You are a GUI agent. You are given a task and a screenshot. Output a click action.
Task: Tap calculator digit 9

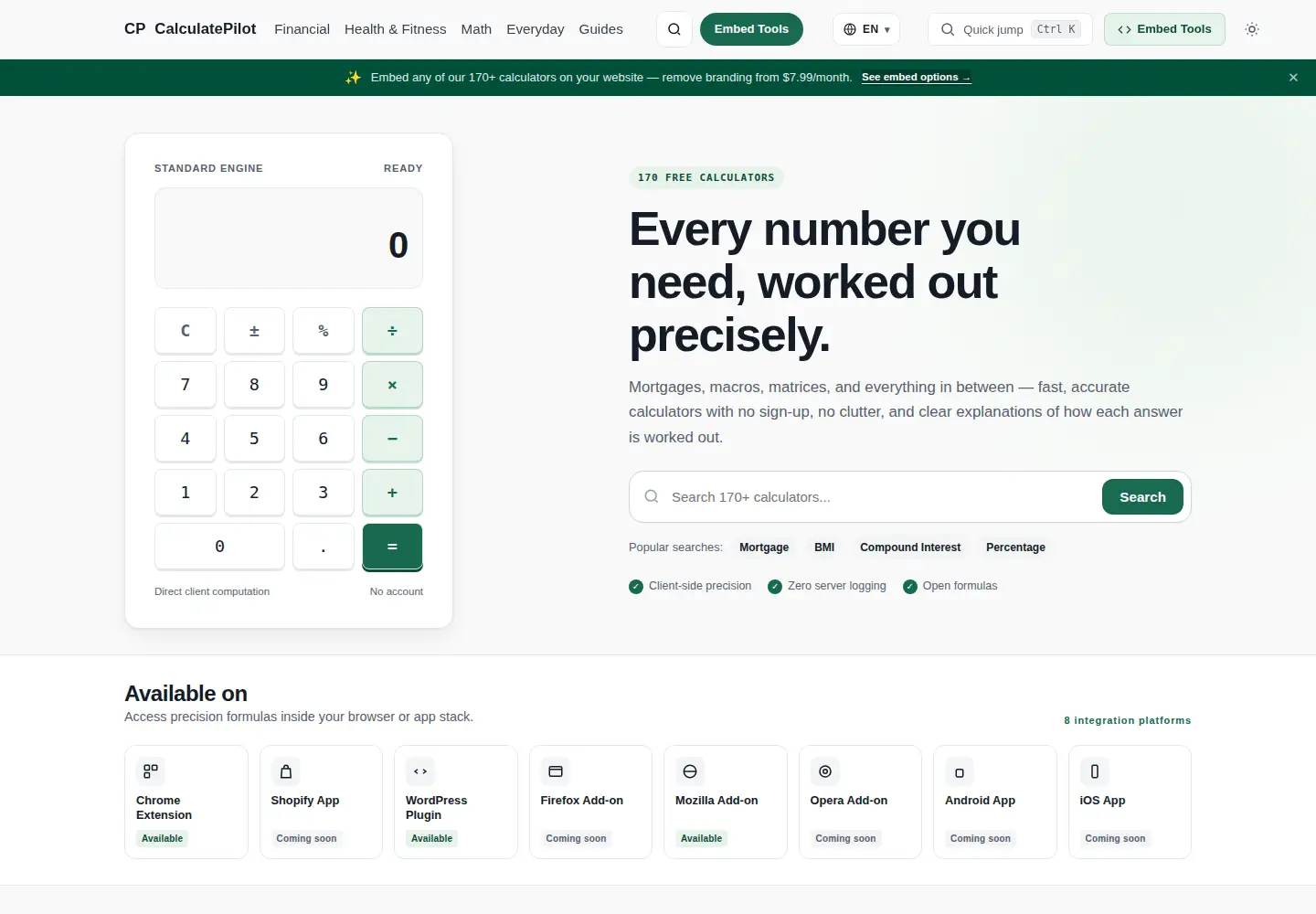(x=324, y=385)
